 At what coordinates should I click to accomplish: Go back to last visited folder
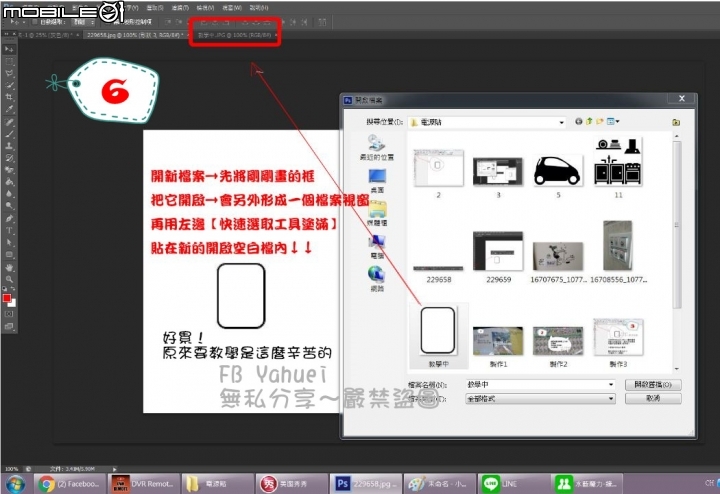pos(579,122)
